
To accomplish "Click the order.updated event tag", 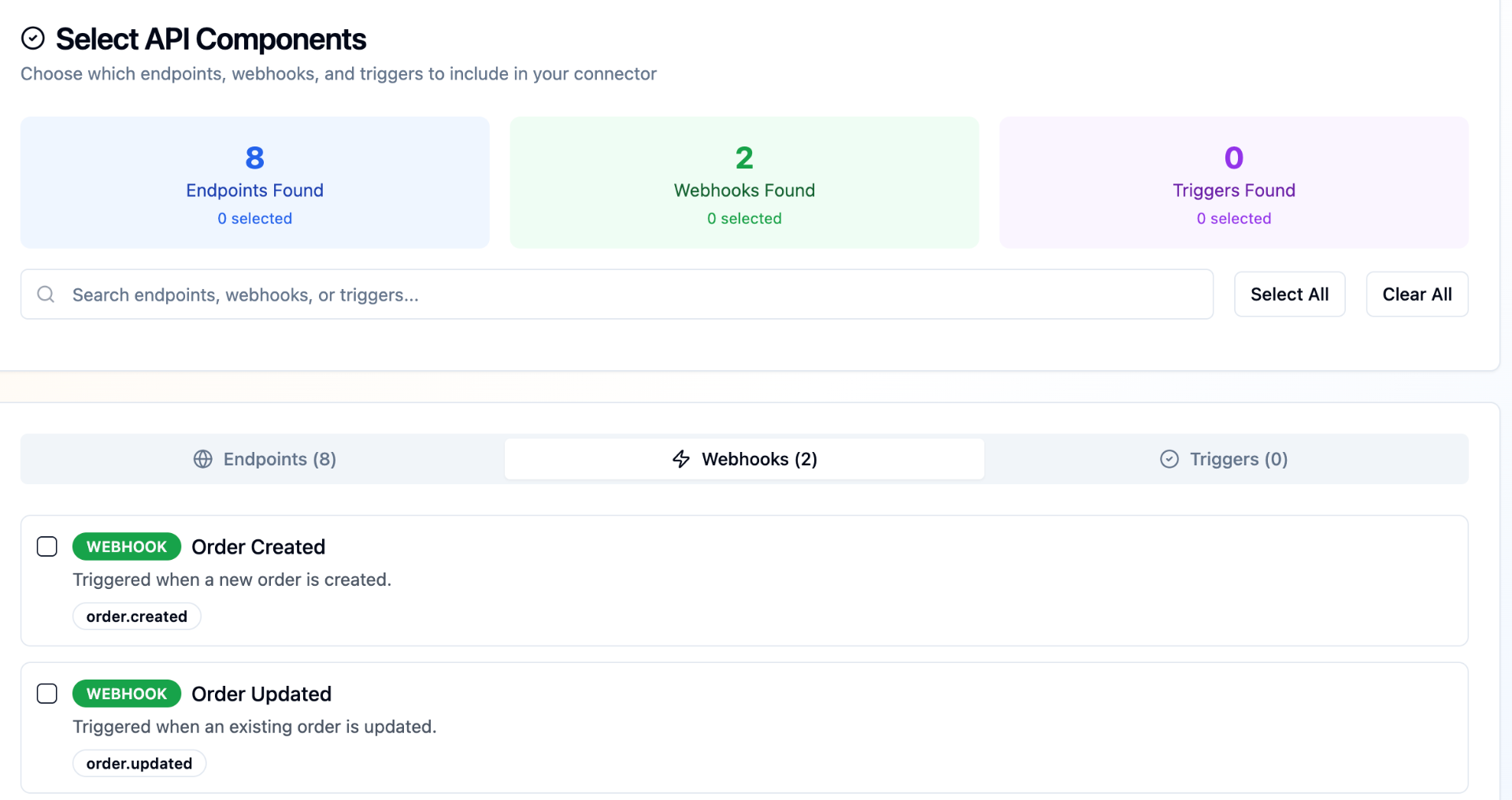I will pos(139,763).
